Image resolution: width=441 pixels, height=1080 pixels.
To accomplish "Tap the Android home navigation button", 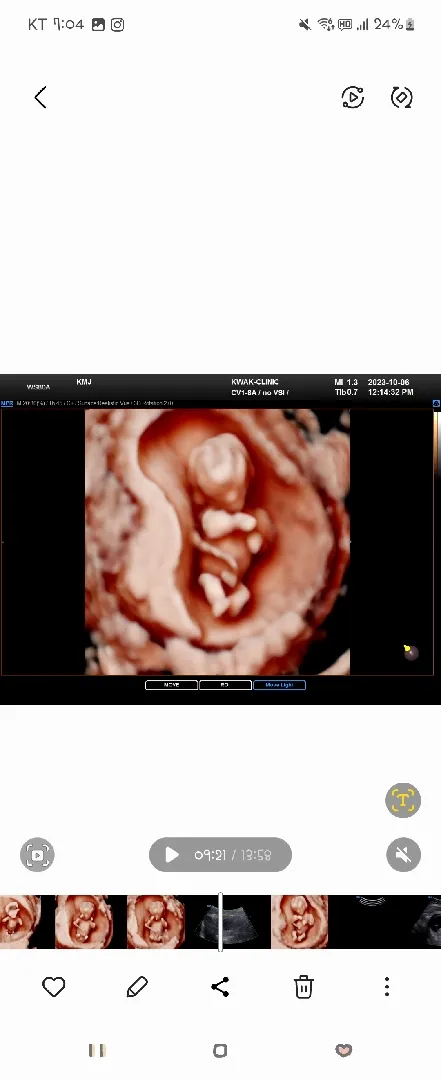I will [x=220, y=1050].
